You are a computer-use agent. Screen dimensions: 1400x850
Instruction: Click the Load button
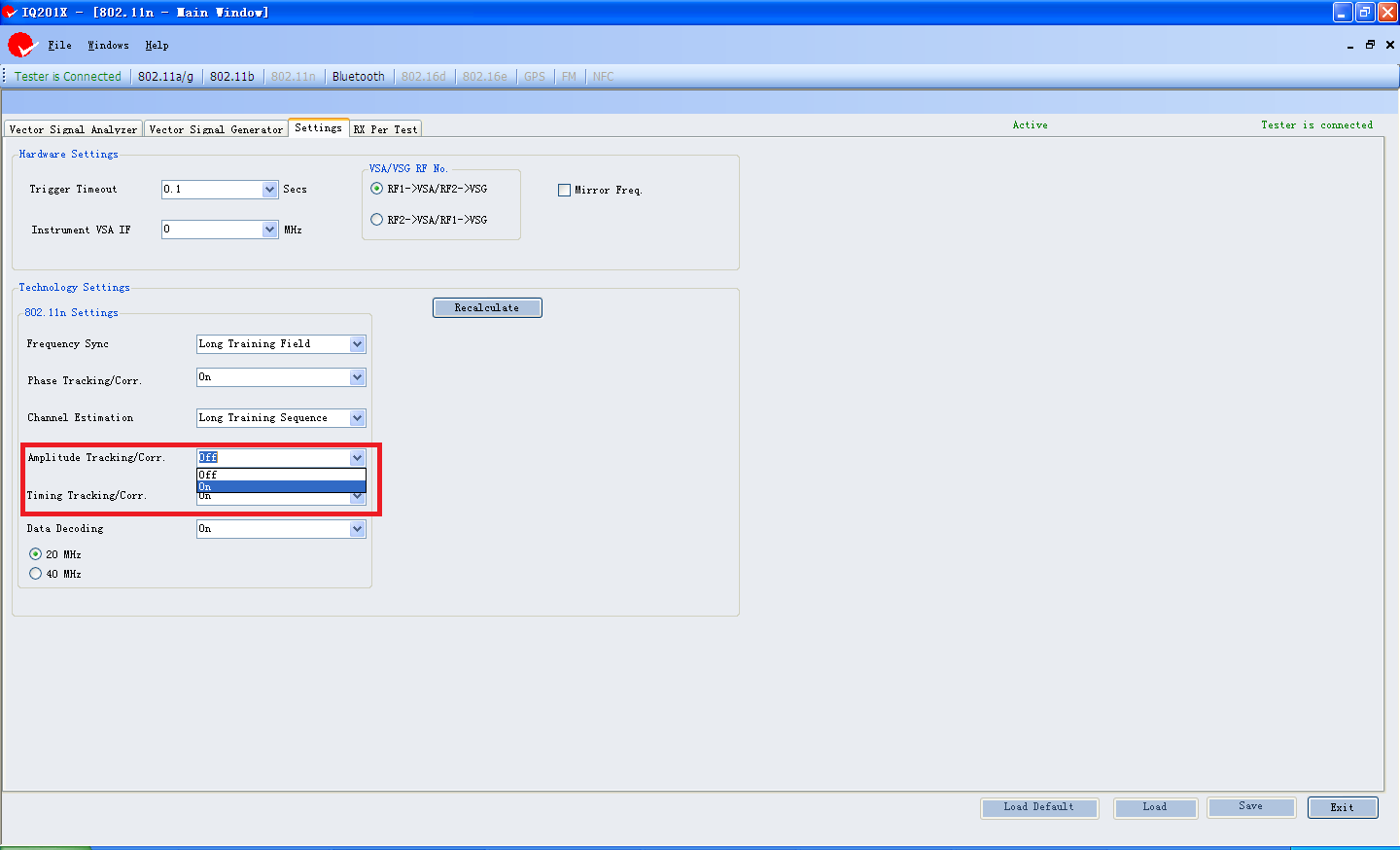(x=1155, y=807)
